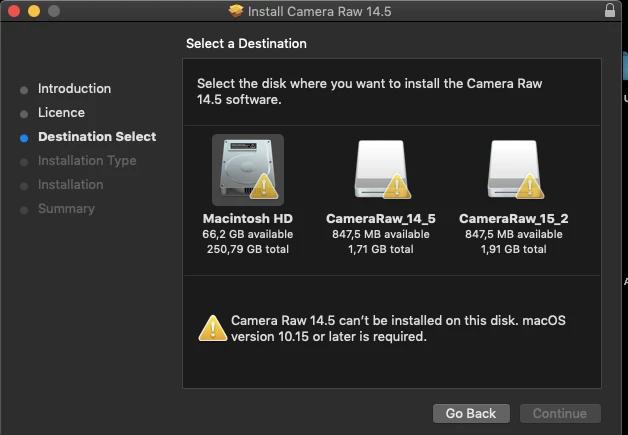Viewport: 628px width, 435px height.
Task: Open the Destination Select step
Action: coord(97,137)
